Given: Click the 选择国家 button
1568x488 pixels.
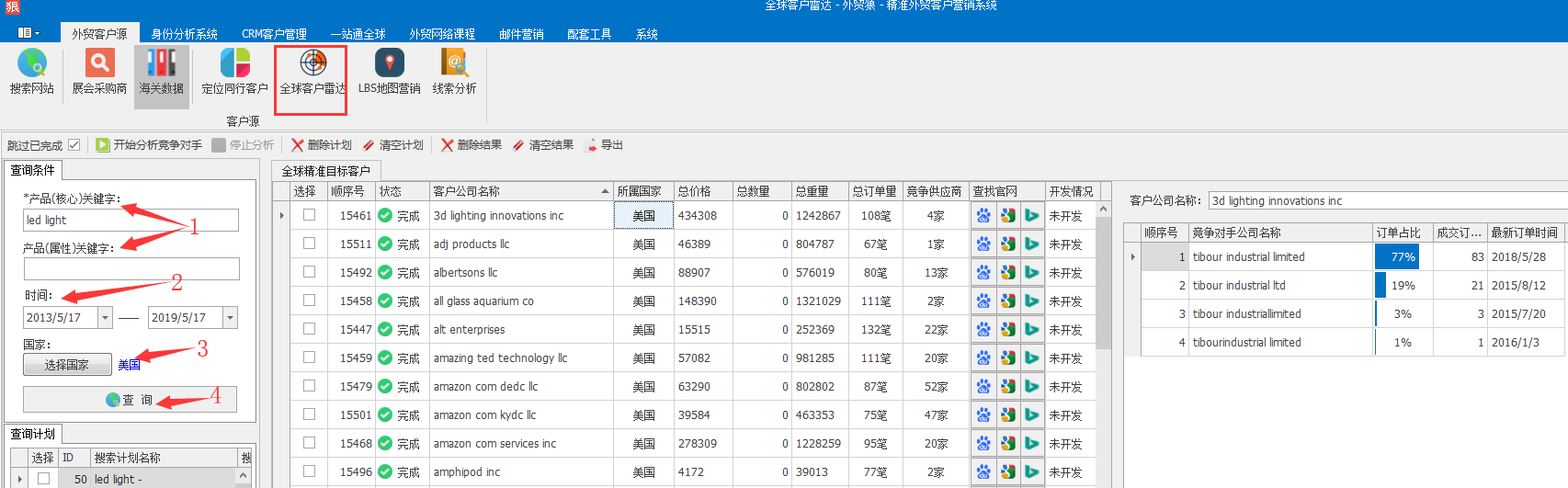Looking at the screenshot, I should point(67,365).
